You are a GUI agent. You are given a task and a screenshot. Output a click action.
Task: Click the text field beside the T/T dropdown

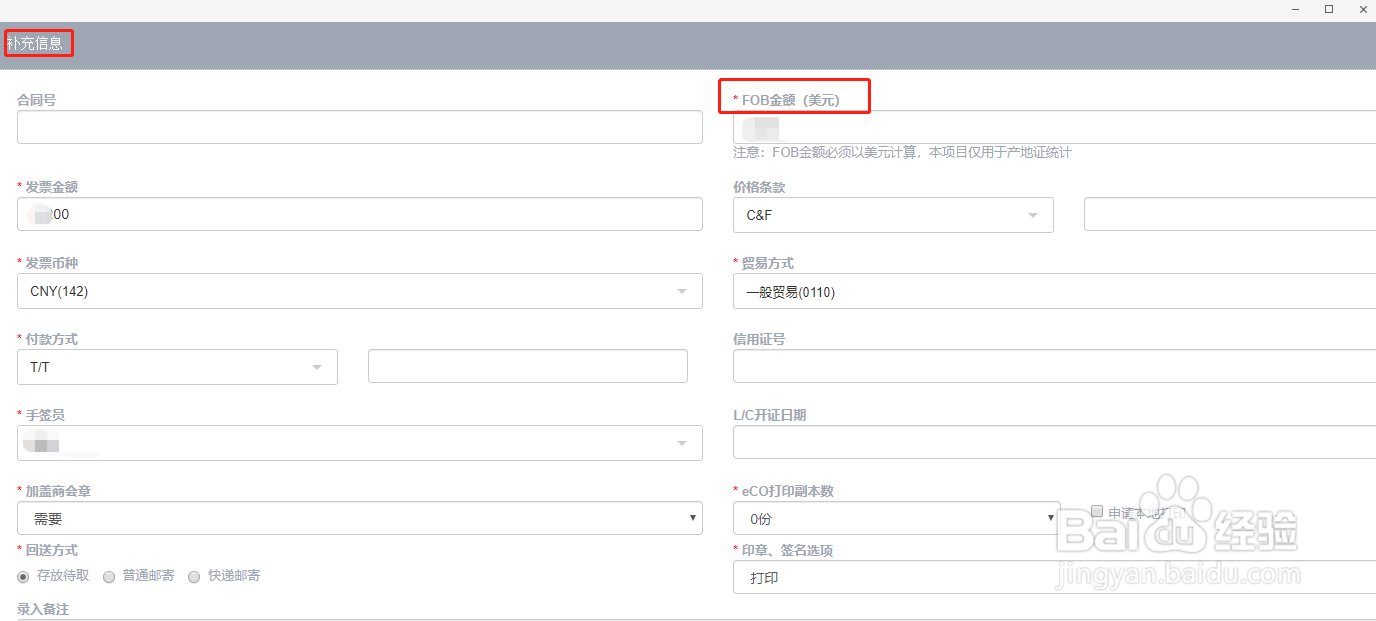coord(527,366)
